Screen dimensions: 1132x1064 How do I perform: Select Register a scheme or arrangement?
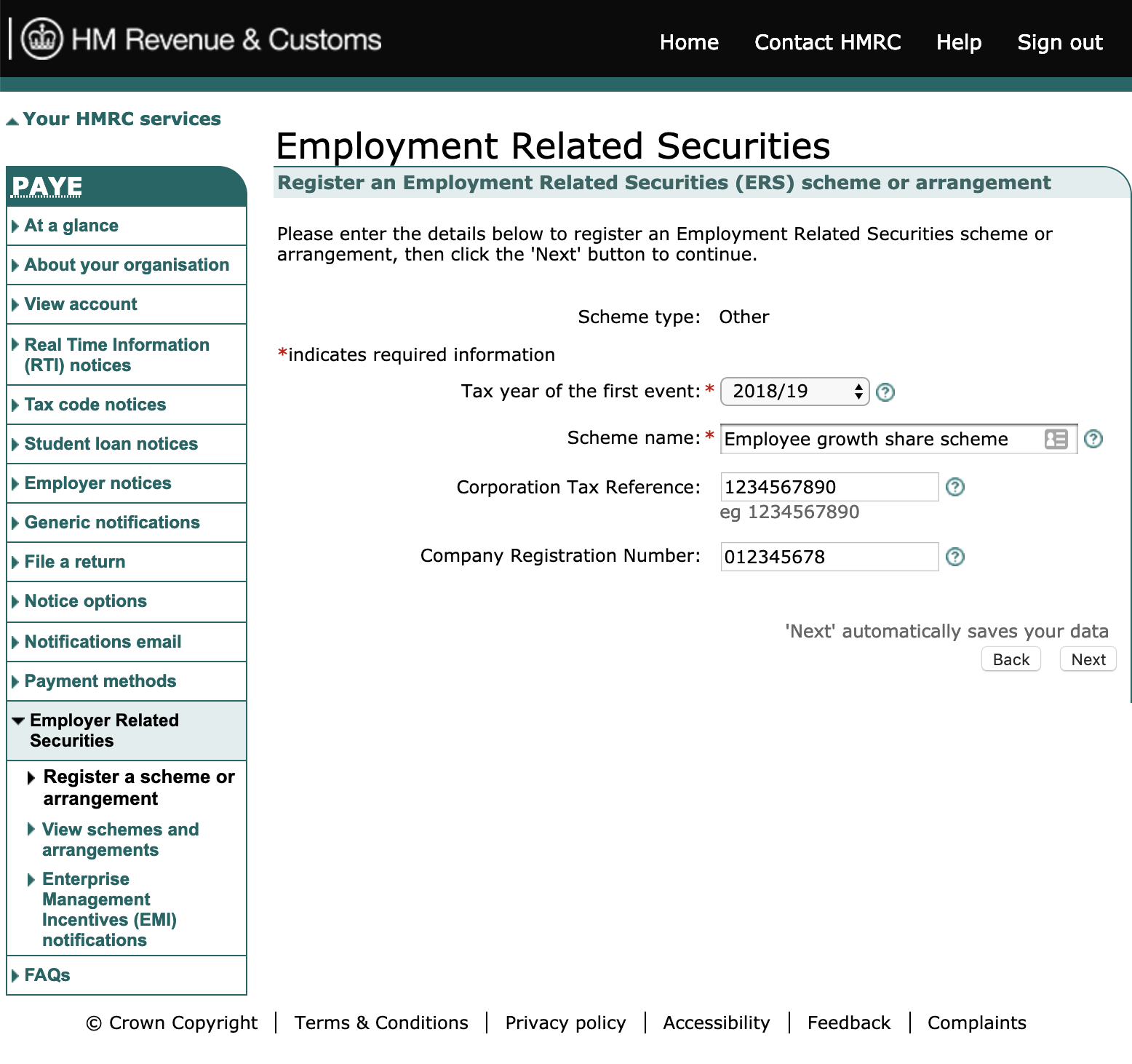[139, 787]
